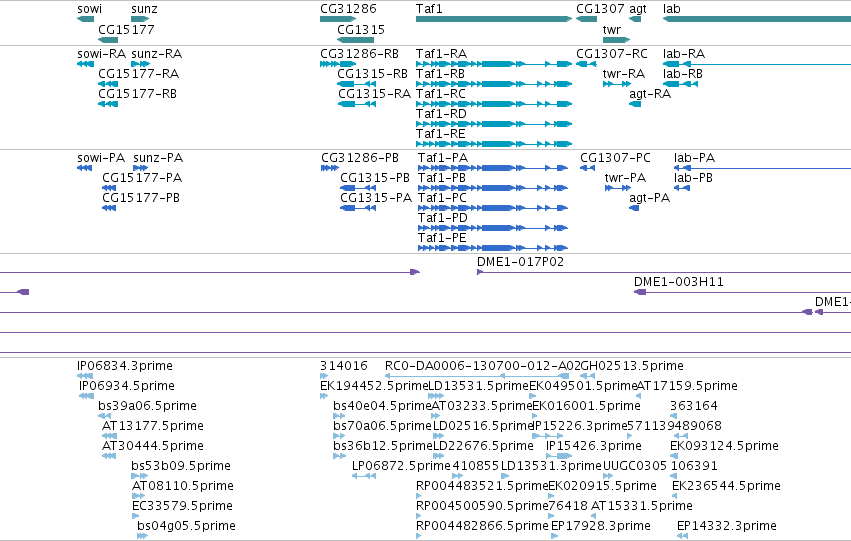Select transcript 'Taf1-RC'
Image resolution: width=851 pixels, height=541 pixels.
click(441, 94)
